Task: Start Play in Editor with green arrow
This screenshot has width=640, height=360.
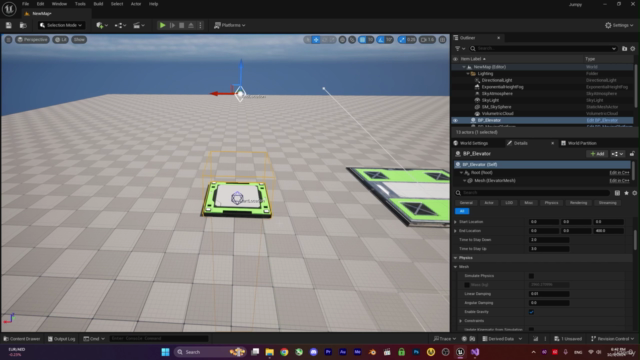Action: point(162,25)
